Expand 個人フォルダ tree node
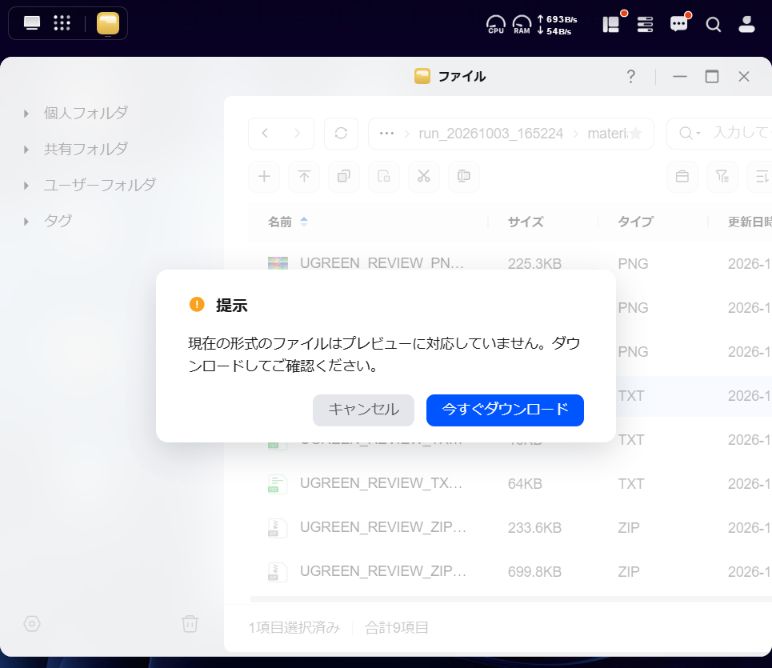Viewport: 772px width, 668px height. point(26,114)
